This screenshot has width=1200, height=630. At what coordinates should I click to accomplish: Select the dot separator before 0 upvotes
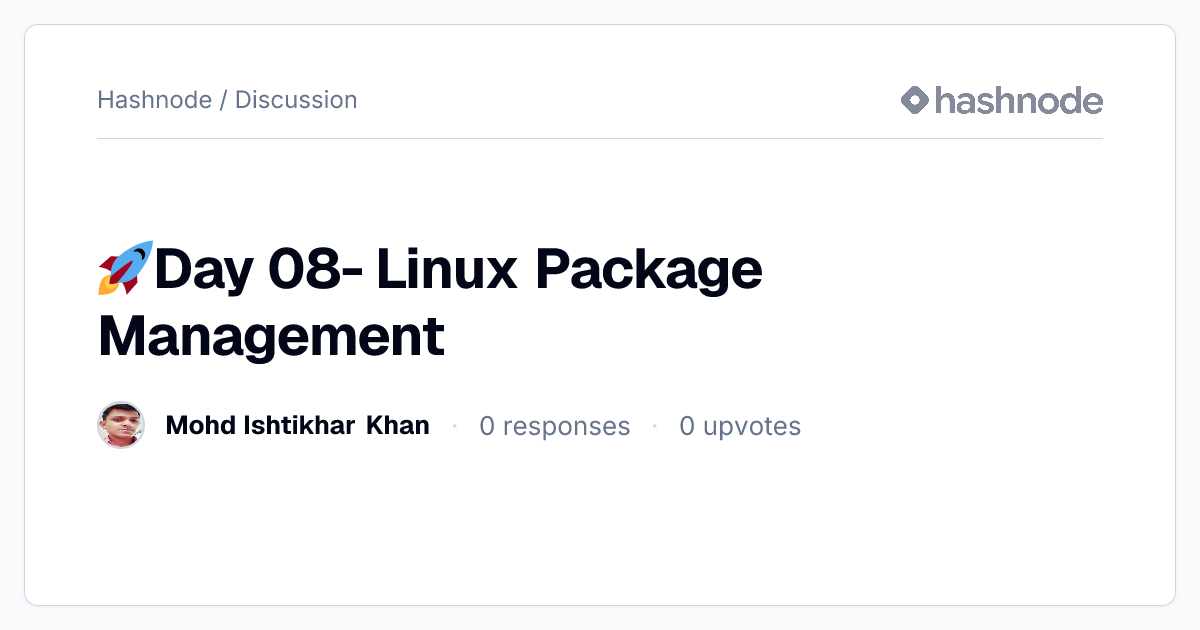[x=655, y=426]
